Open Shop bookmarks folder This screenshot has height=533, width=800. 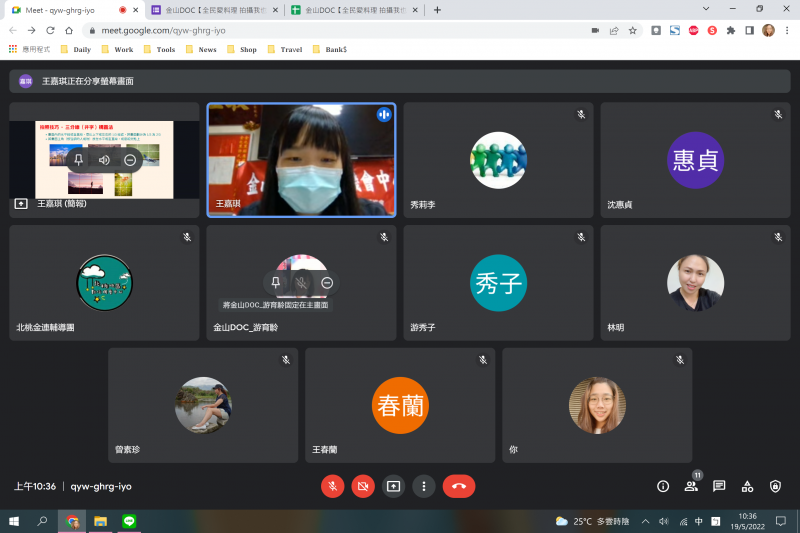tap(242, 49)
